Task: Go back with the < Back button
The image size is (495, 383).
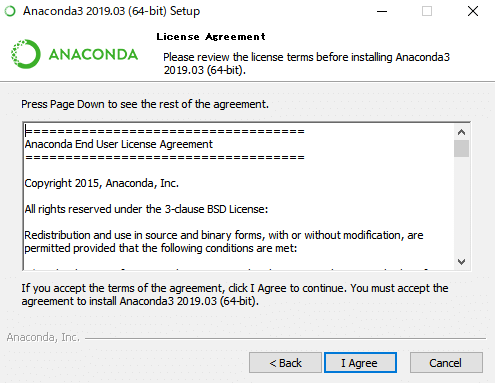Action: click(285, 363)
